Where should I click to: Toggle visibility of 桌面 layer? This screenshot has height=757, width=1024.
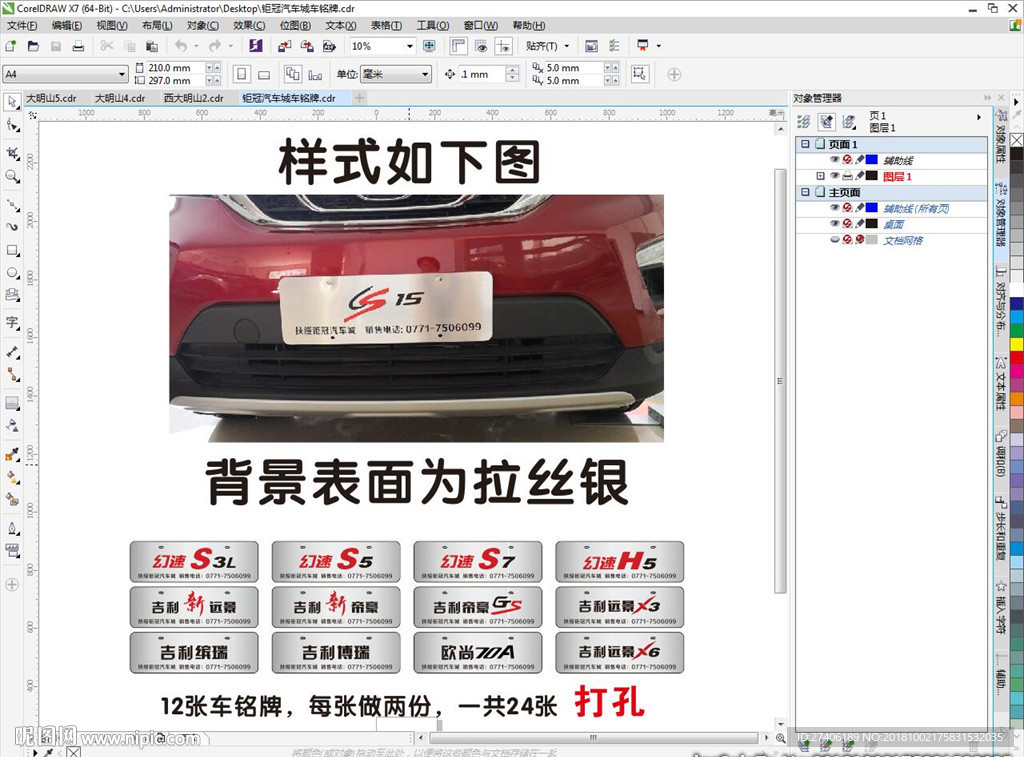tap(835, 223)
